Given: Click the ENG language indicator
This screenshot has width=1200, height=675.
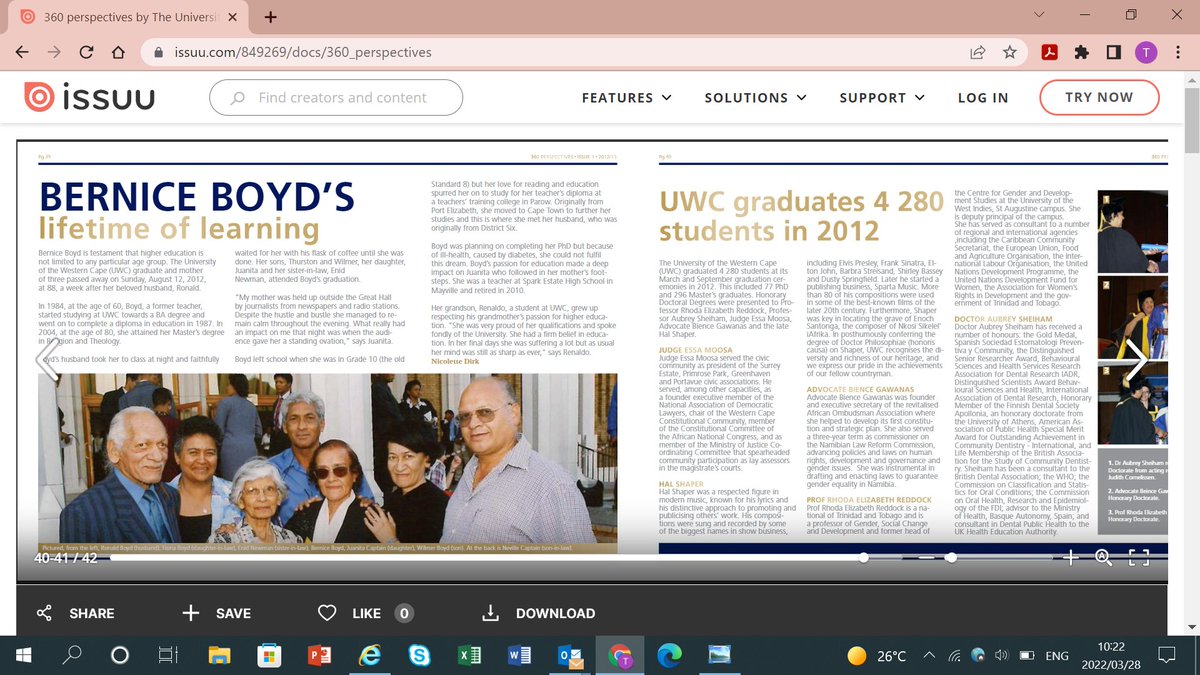Looking at the screenshot, I should click(x=1057, y=656).
